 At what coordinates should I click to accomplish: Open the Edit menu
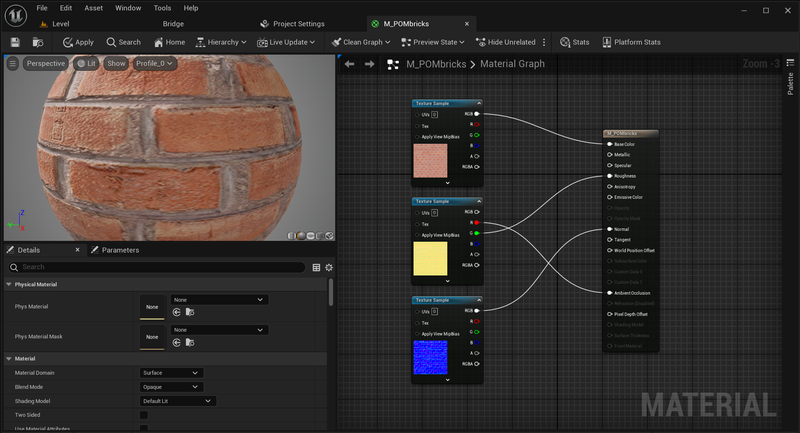66,8
